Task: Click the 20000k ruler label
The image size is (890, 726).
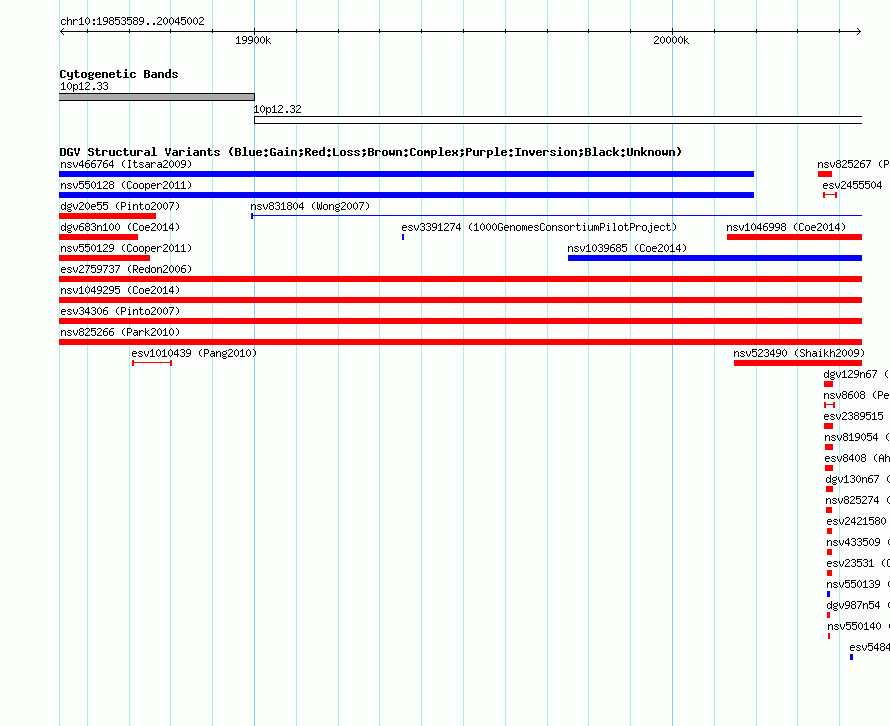Action: (671, 40)
